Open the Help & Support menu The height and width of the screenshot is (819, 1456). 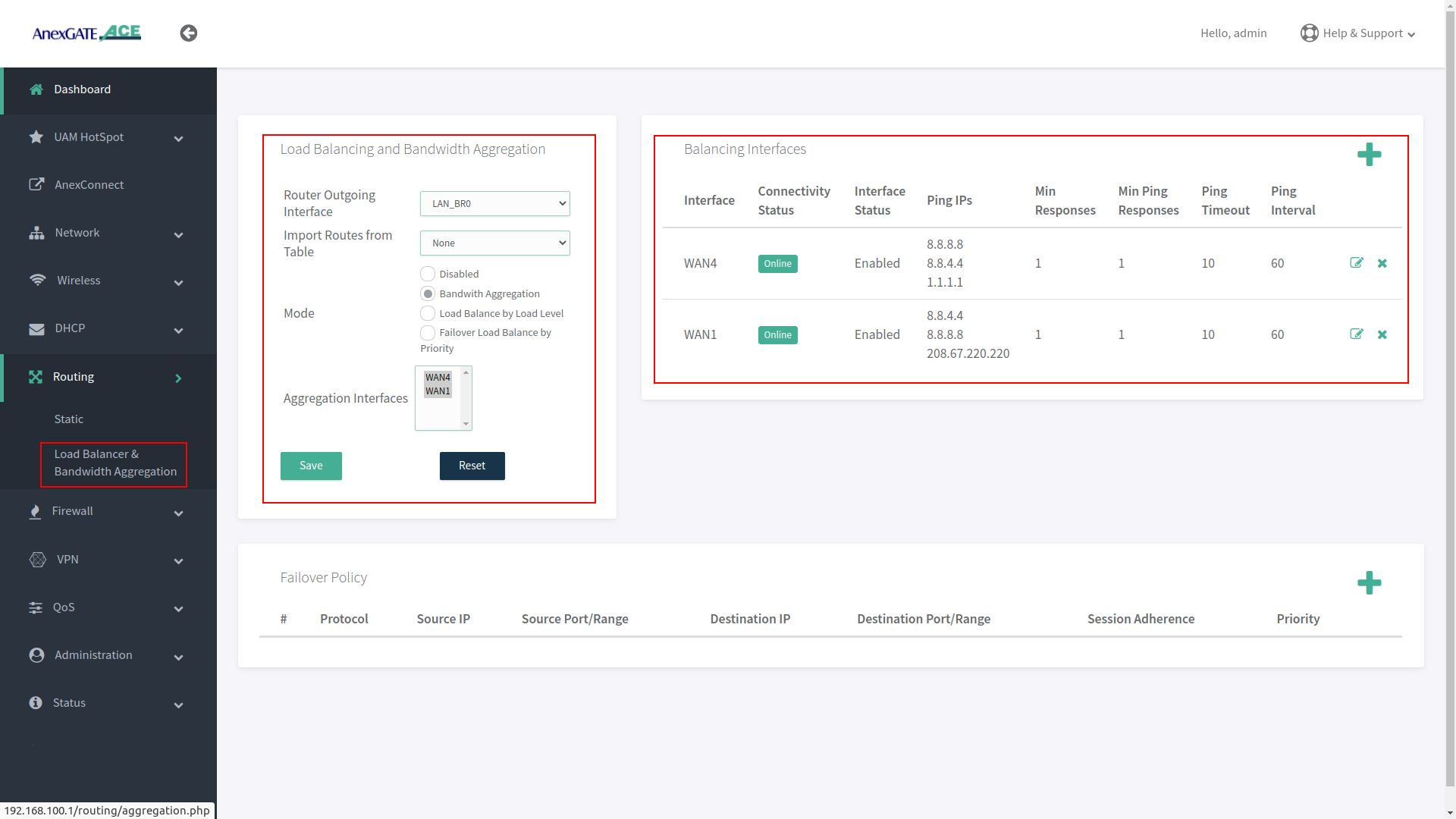(x=1357, y=33)
